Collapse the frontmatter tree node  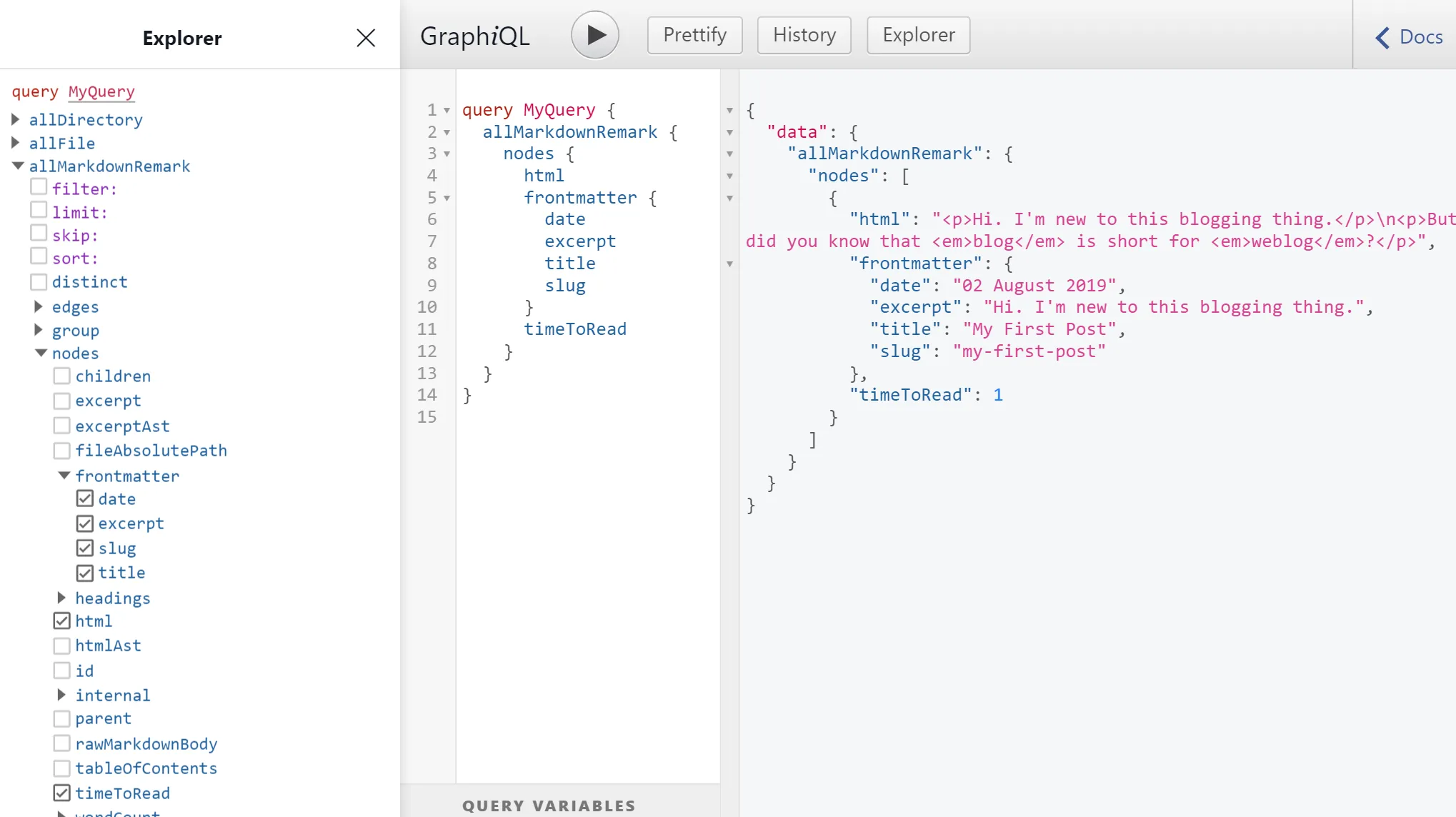(64, 476)
